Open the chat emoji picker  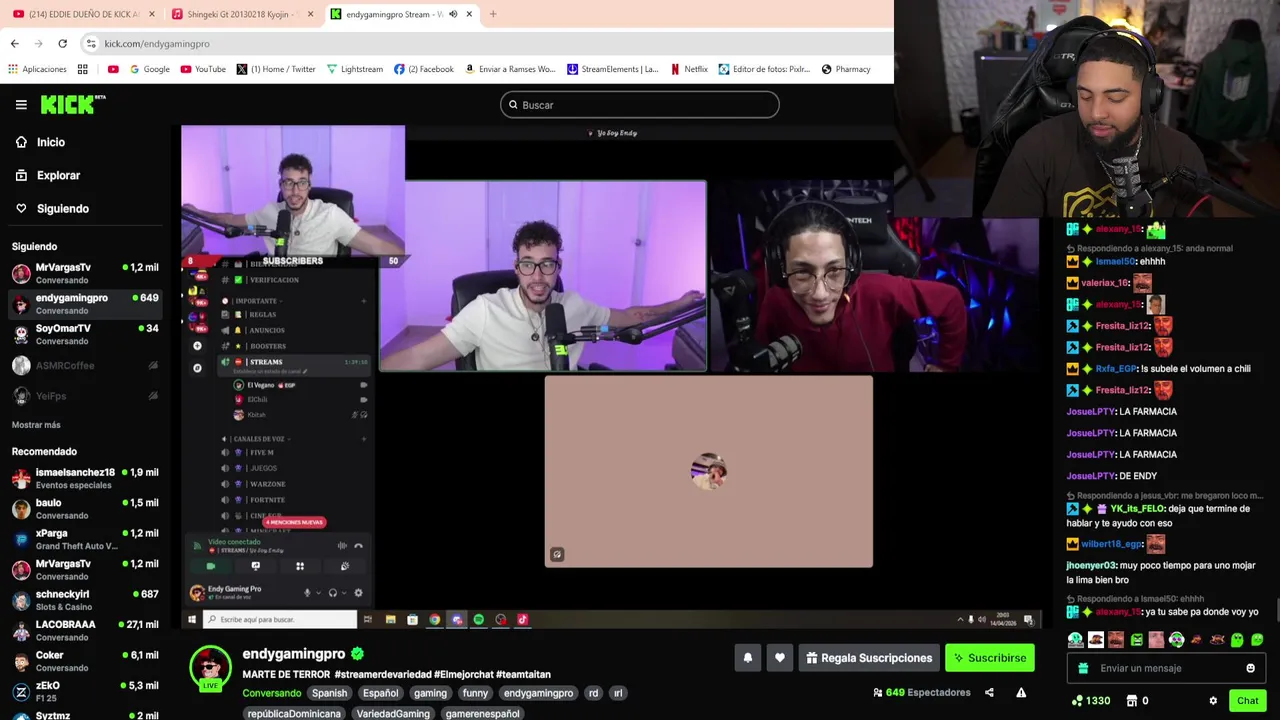pos(1250,668)
